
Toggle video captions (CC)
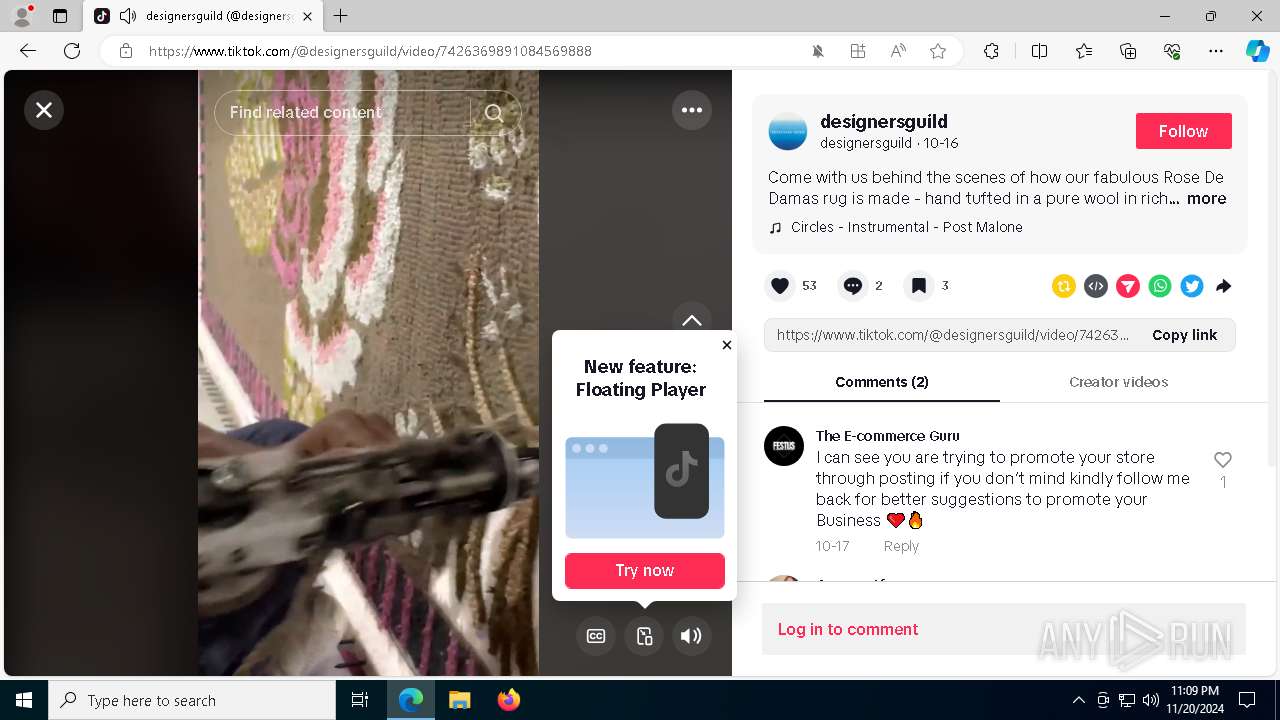point(596,636)
